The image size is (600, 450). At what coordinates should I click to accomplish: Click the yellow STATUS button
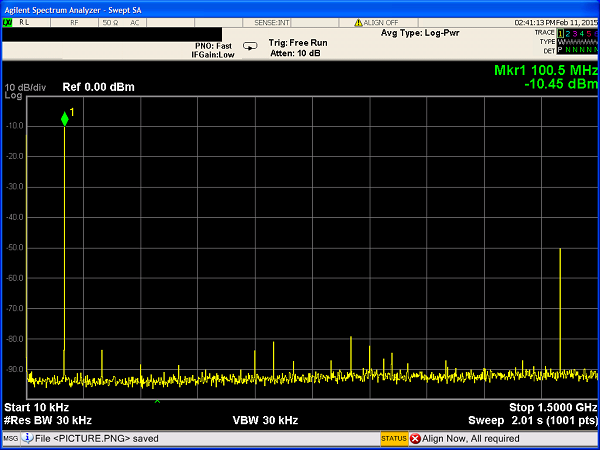tap(393, 438)
